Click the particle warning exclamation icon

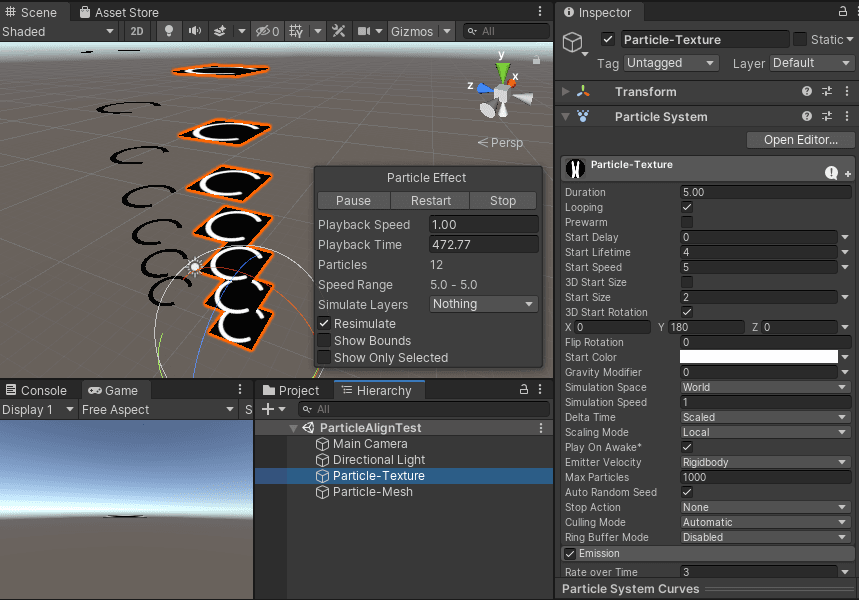[831, 173]
